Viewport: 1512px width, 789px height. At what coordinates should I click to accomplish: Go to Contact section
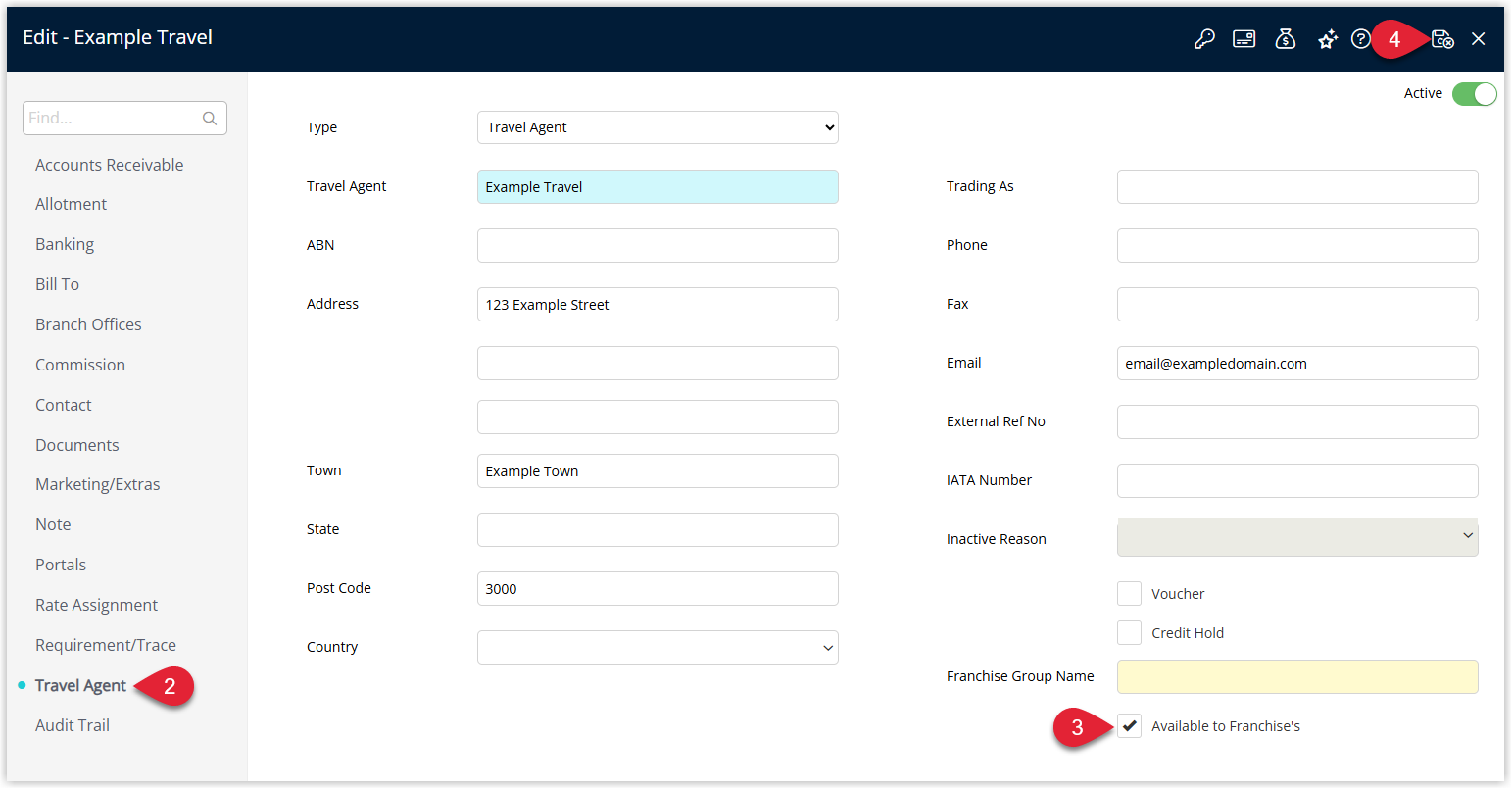[64, 405]
